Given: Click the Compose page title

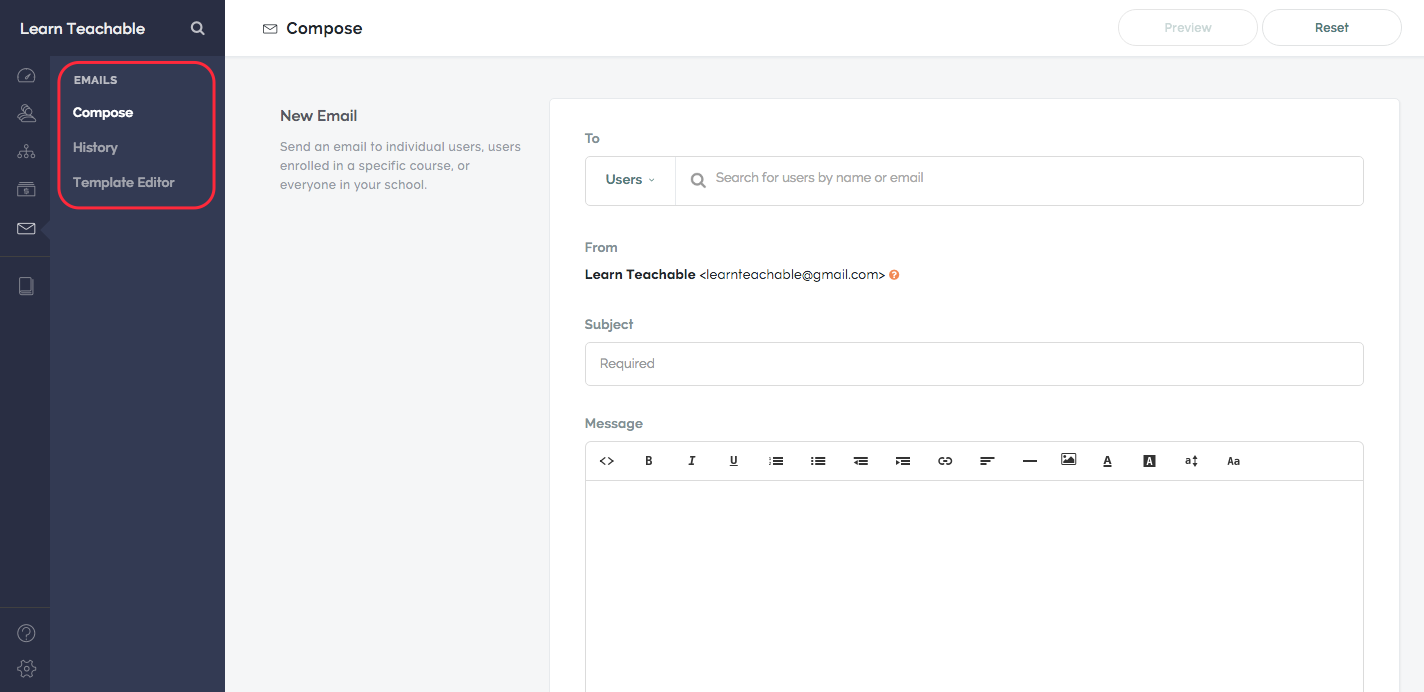Looking at the screenshot, I should (x=324, y=28).
